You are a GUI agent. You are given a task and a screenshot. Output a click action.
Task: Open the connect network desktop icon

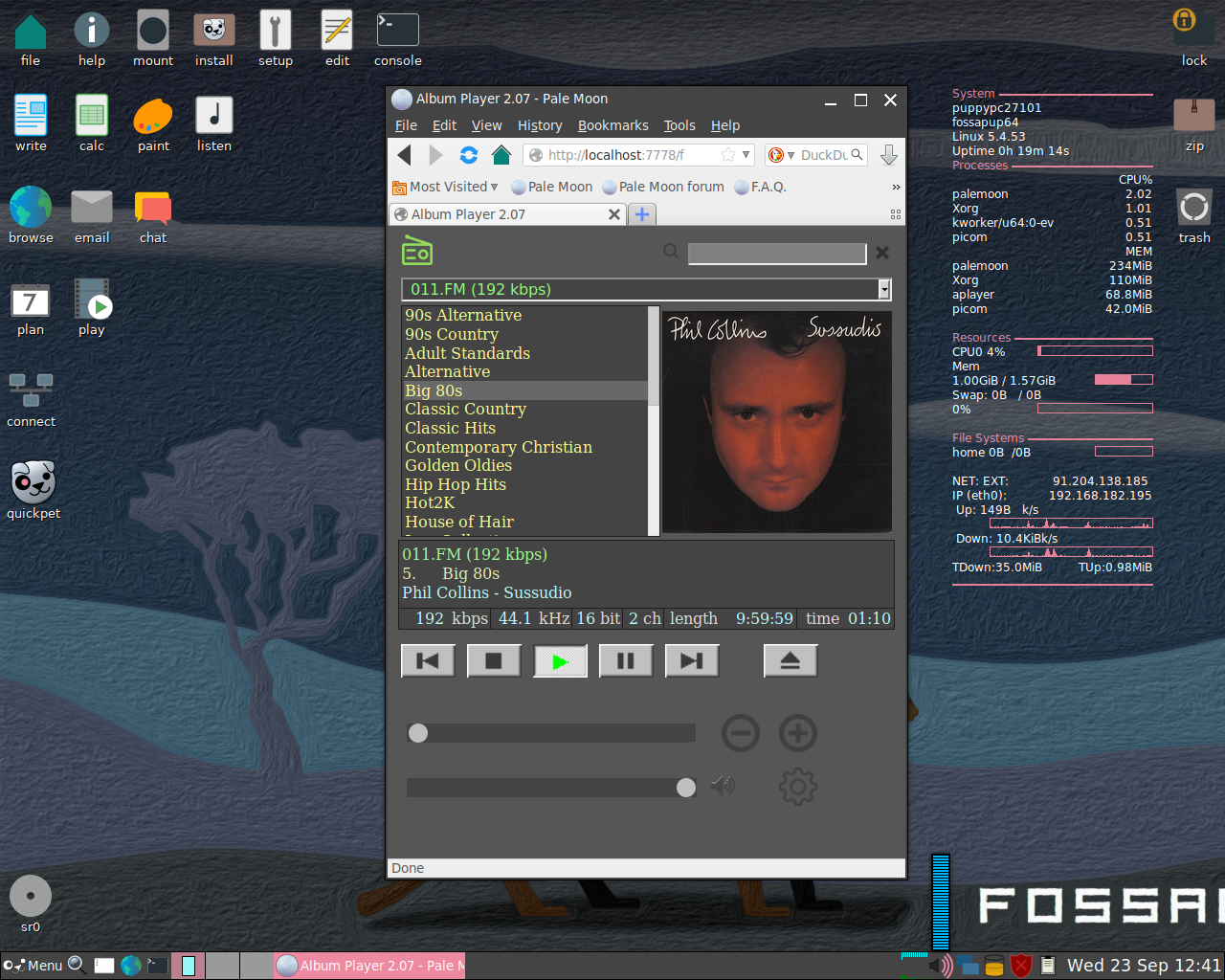tap(31, 400)
